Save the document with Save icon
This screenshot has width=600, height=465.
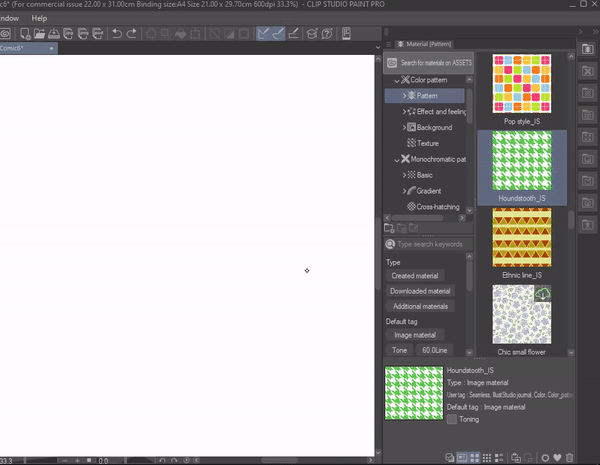click(x=54, y=34)
